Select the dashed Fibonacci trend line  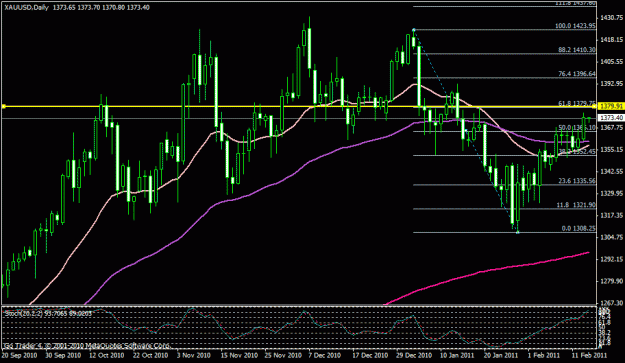[x=466, y=131]
